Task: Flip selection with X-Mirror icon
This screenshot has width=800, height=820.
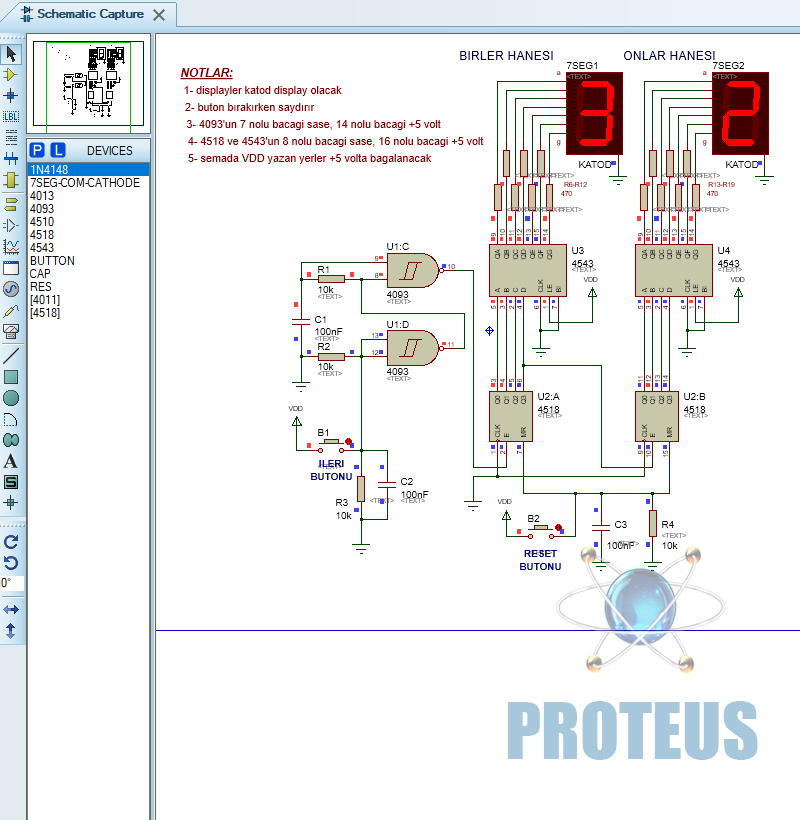Action: tap(11, 609)
